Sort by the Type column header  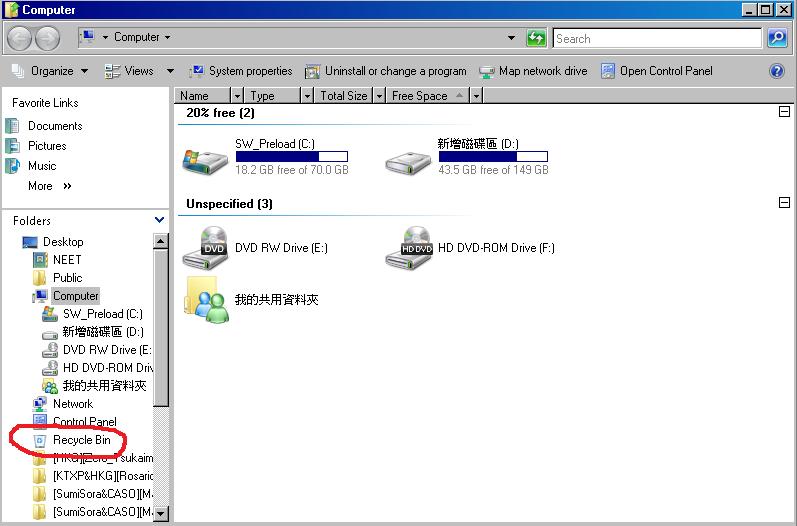point(273,96)
